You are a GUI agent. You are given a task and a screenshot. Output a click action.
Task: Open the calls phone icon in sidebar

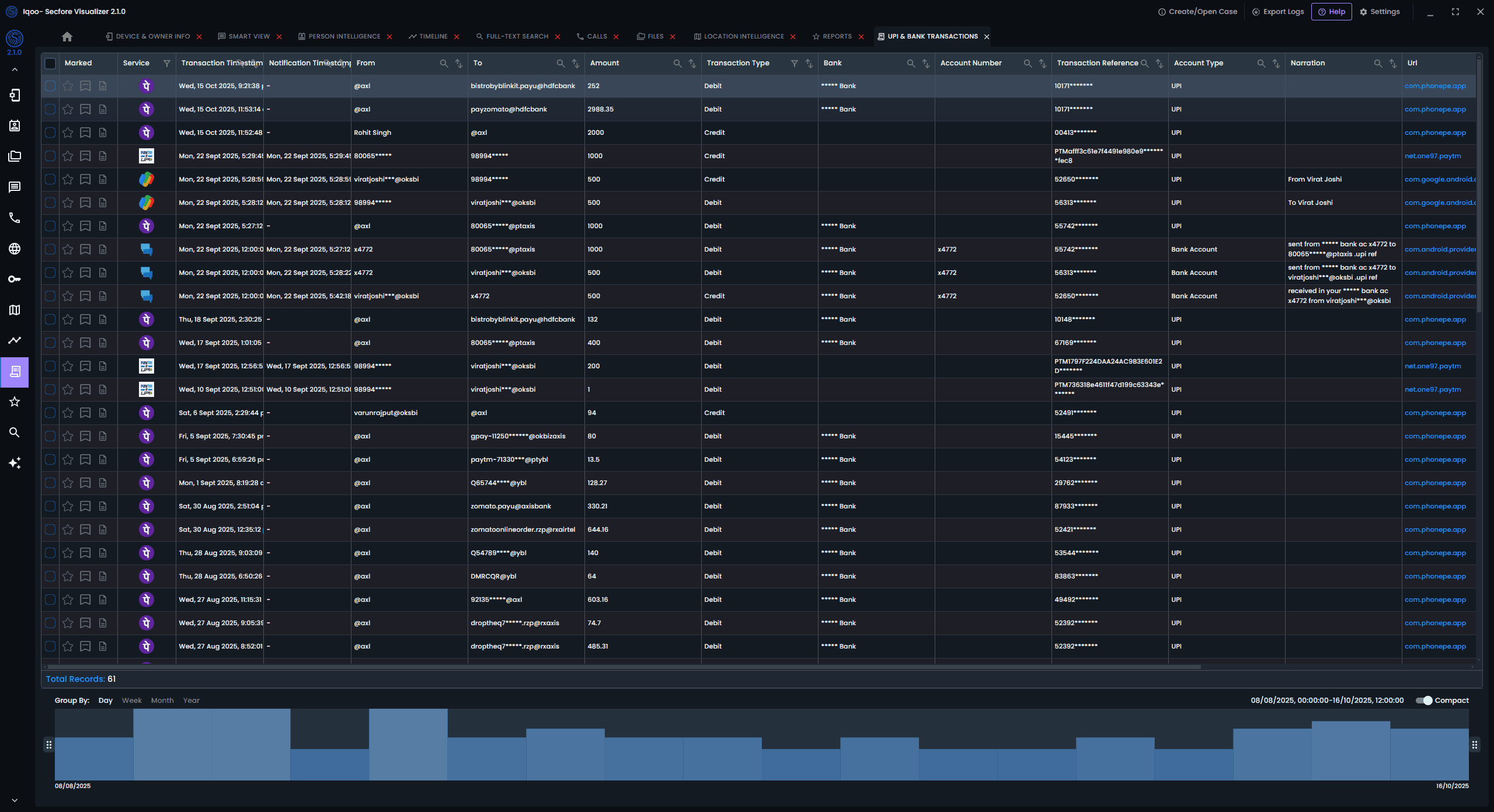pos(15,218)
